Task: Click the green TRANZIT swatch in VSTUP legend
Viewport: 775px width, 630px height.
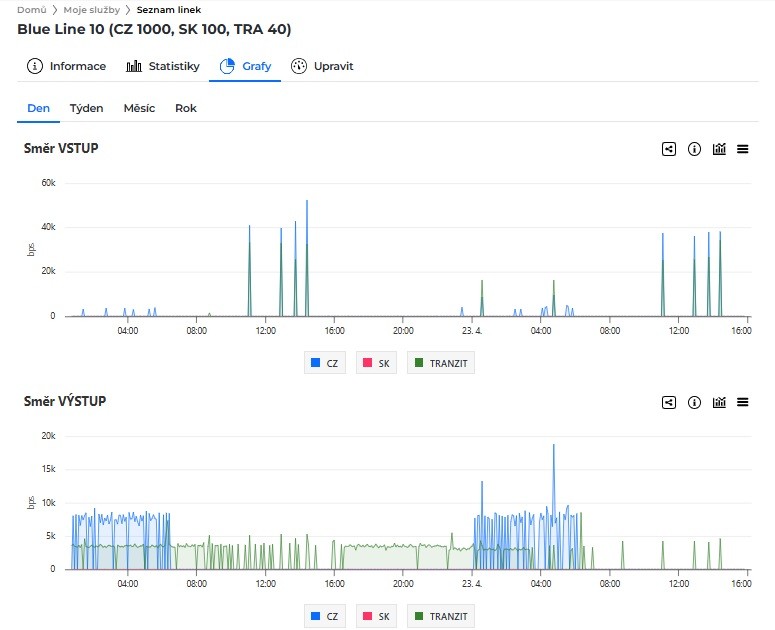Action: pyautogui.click(x=419, y=363)
